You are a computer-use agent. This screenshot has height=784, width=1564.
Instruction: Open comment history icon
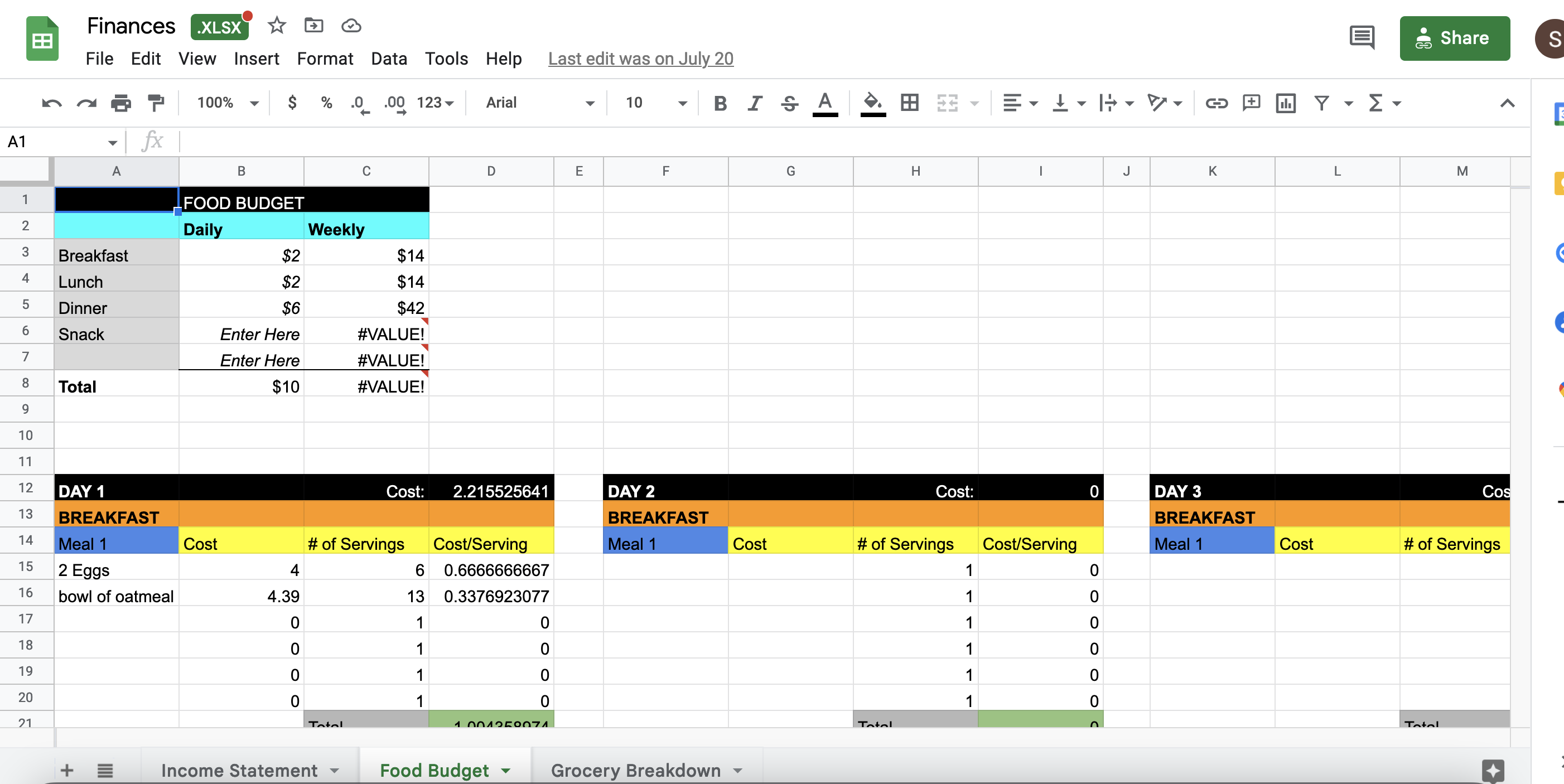click(x=1362, y=37)
